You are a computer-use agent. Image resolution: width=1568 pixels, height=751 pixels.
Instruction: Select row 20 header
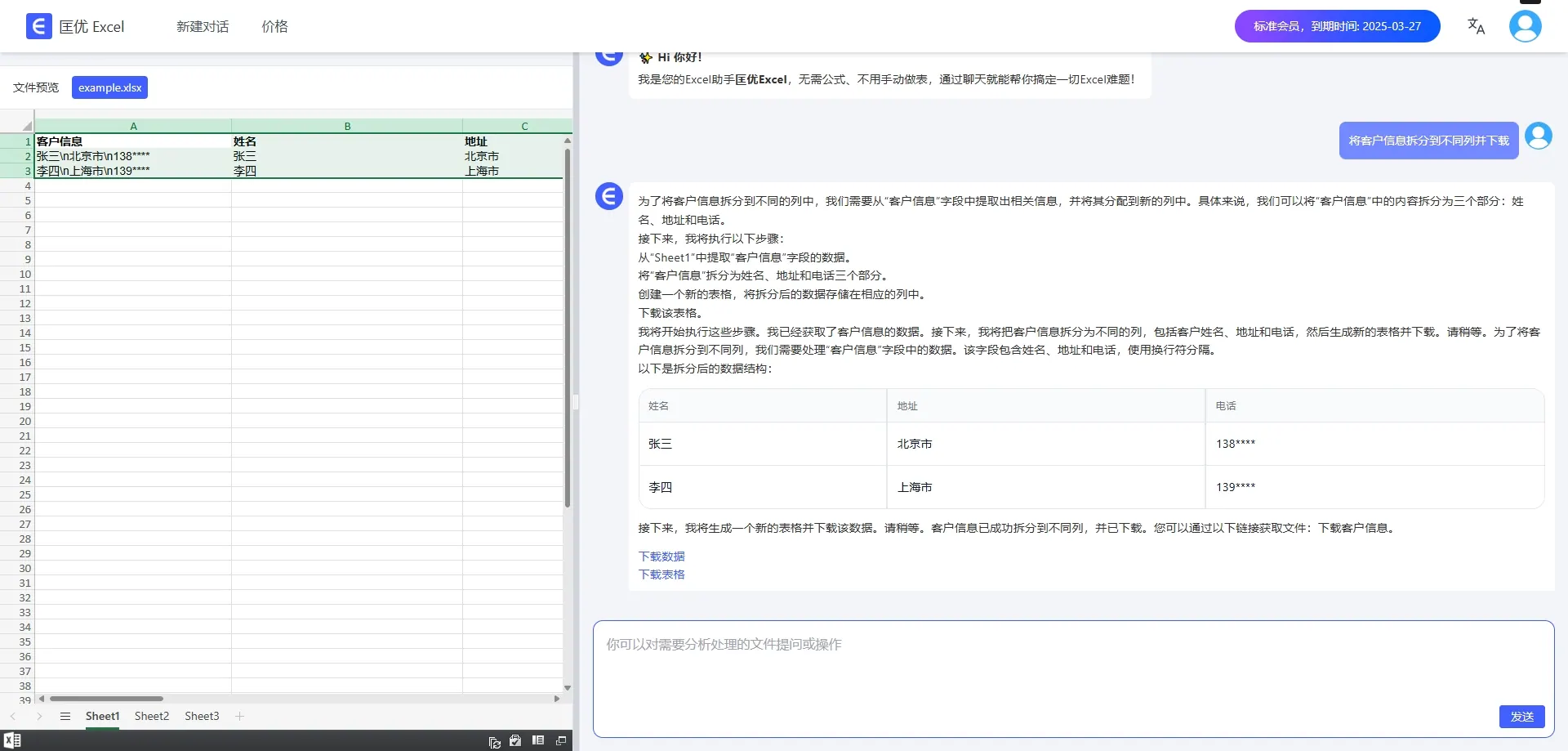coord(16,421)
